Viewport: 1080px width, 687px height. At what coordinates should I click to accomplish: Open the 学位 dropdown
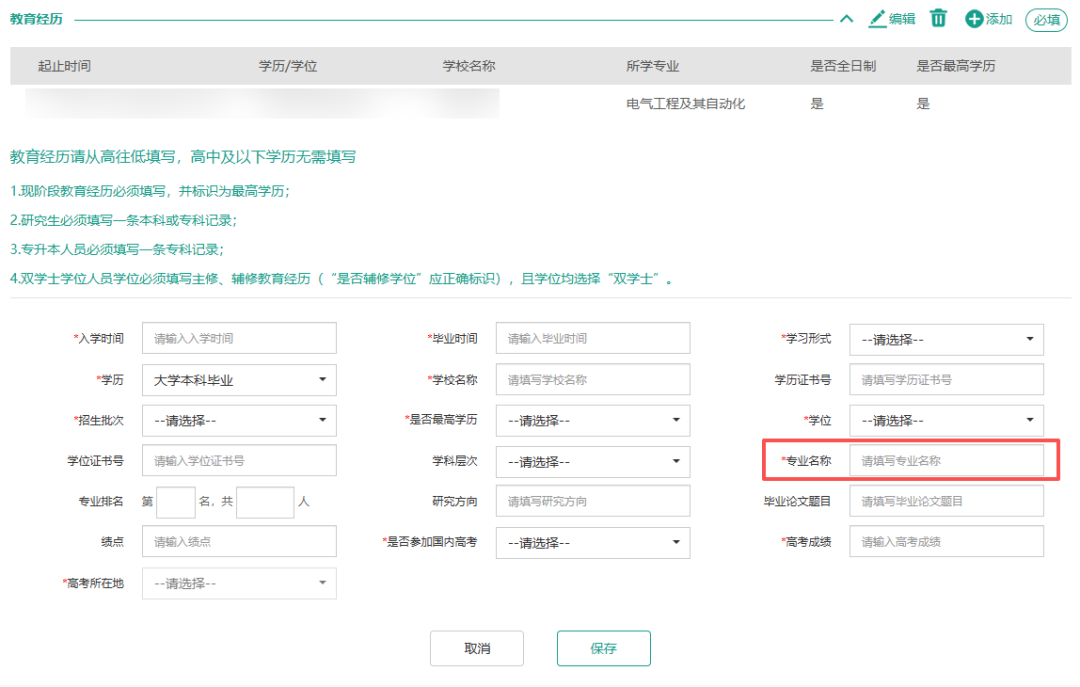(946, 420)
